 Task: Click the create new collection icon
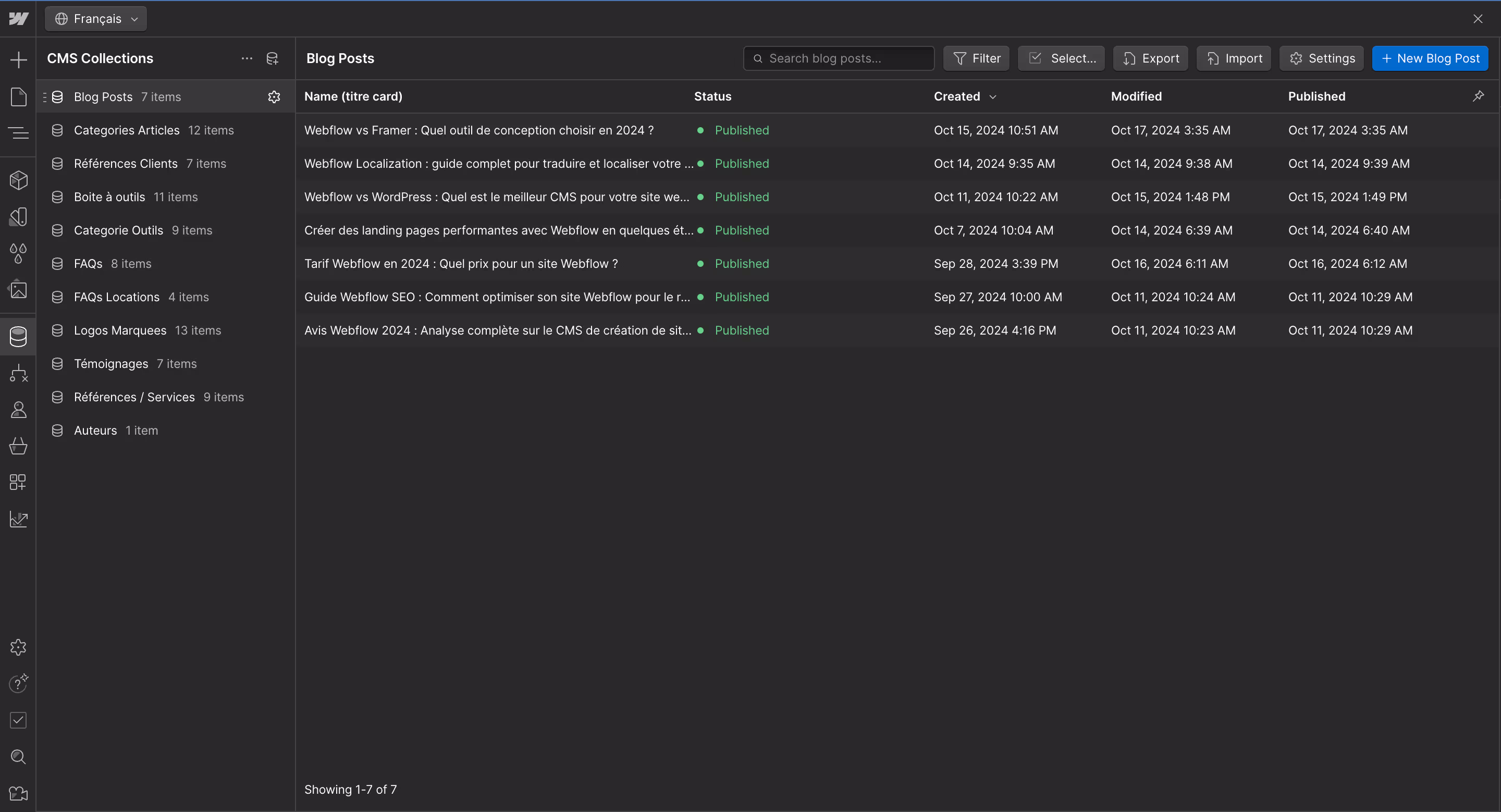point(272,58)
